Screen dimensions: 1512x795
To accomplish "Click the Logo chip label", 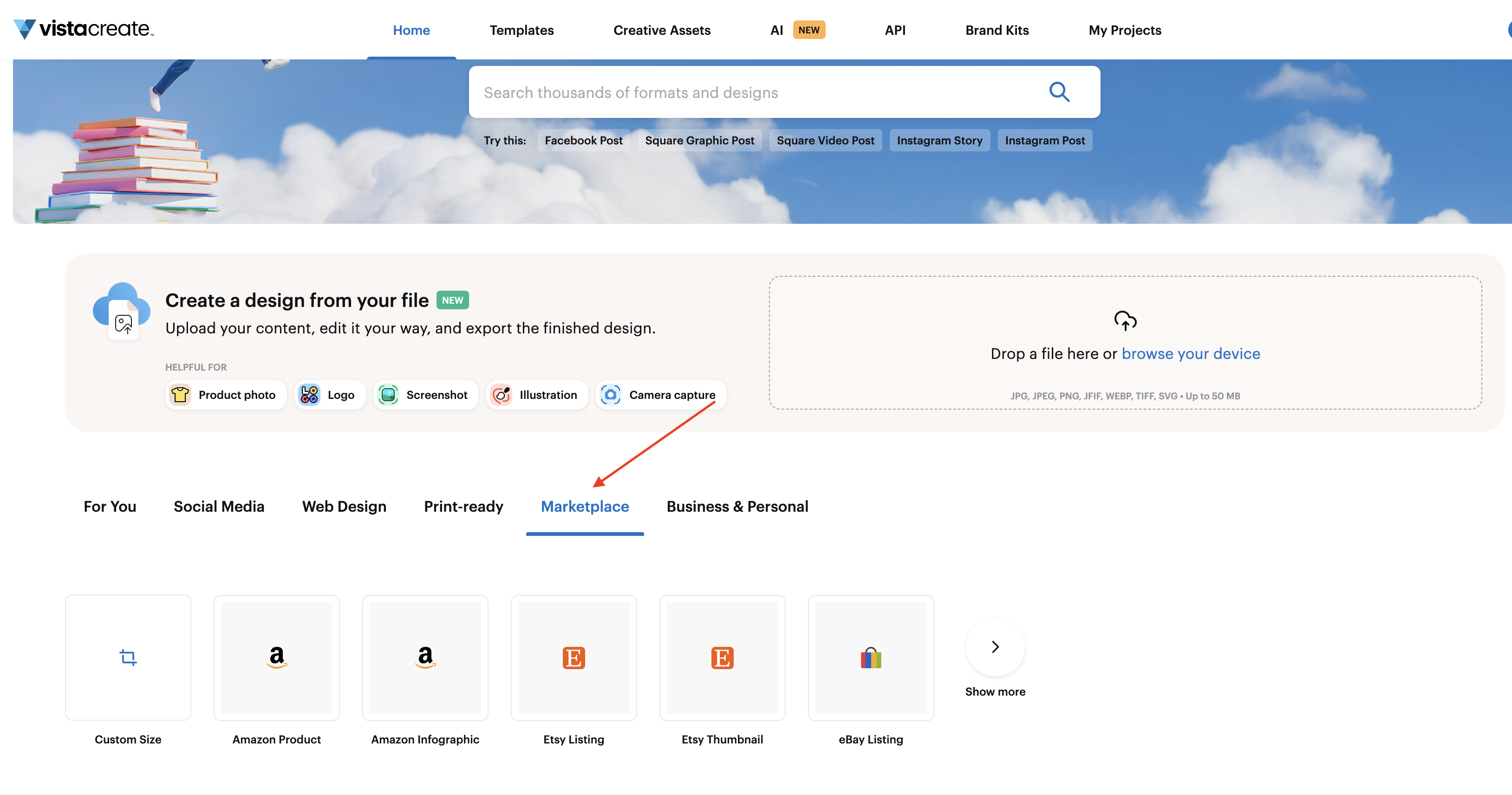I will [x=341, y=395].
